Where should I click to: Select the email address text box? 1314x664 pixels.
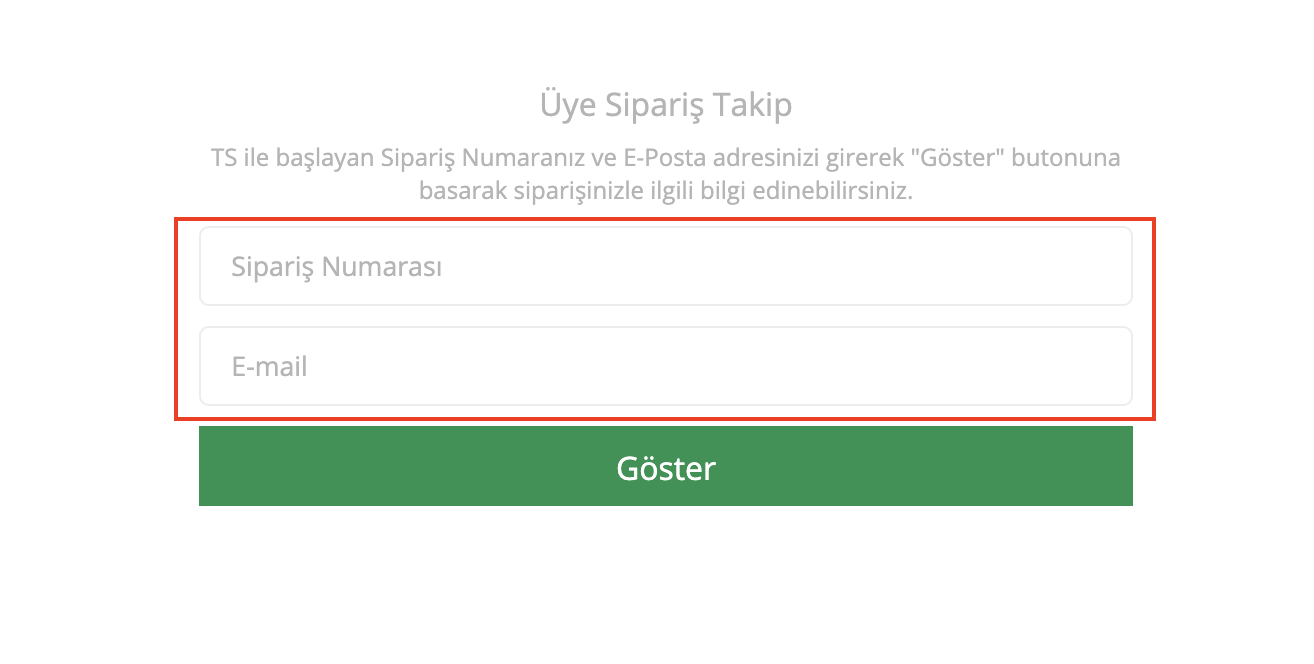click(x=665, y=367)
